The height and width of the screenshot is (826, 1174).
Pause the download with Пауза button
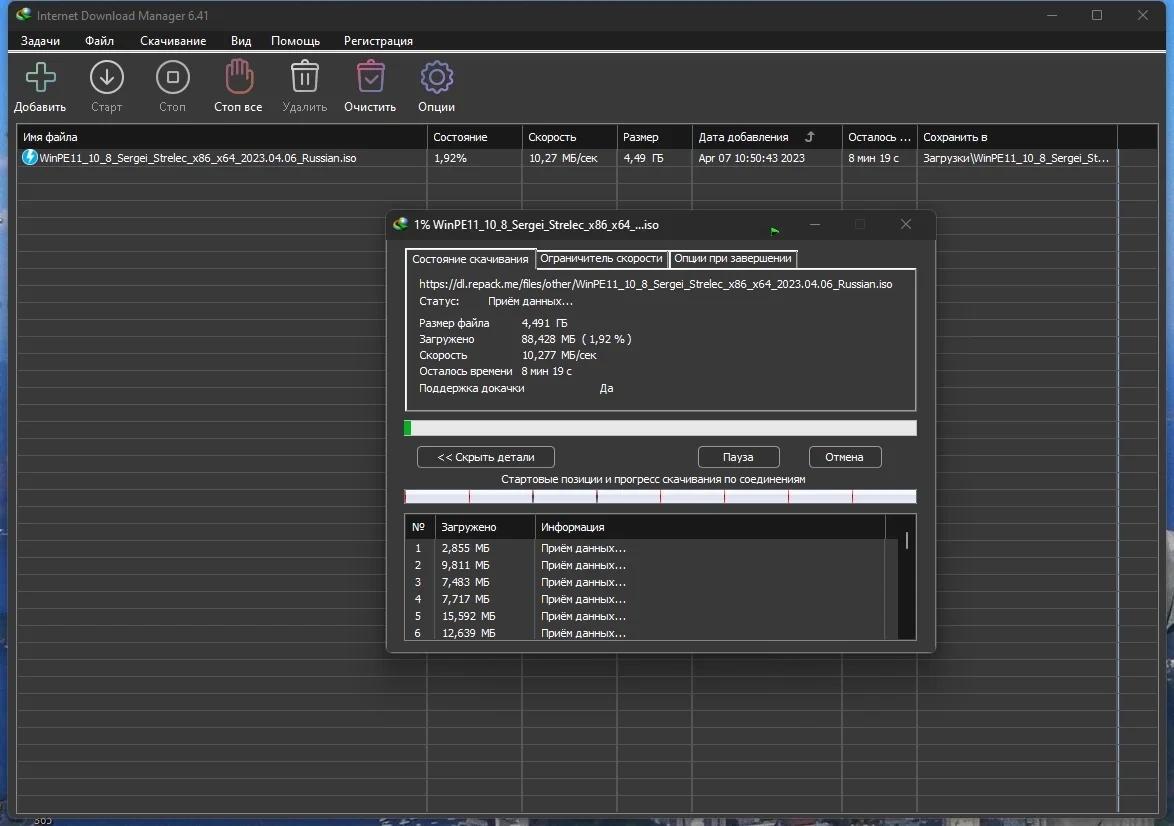point(738,457)
